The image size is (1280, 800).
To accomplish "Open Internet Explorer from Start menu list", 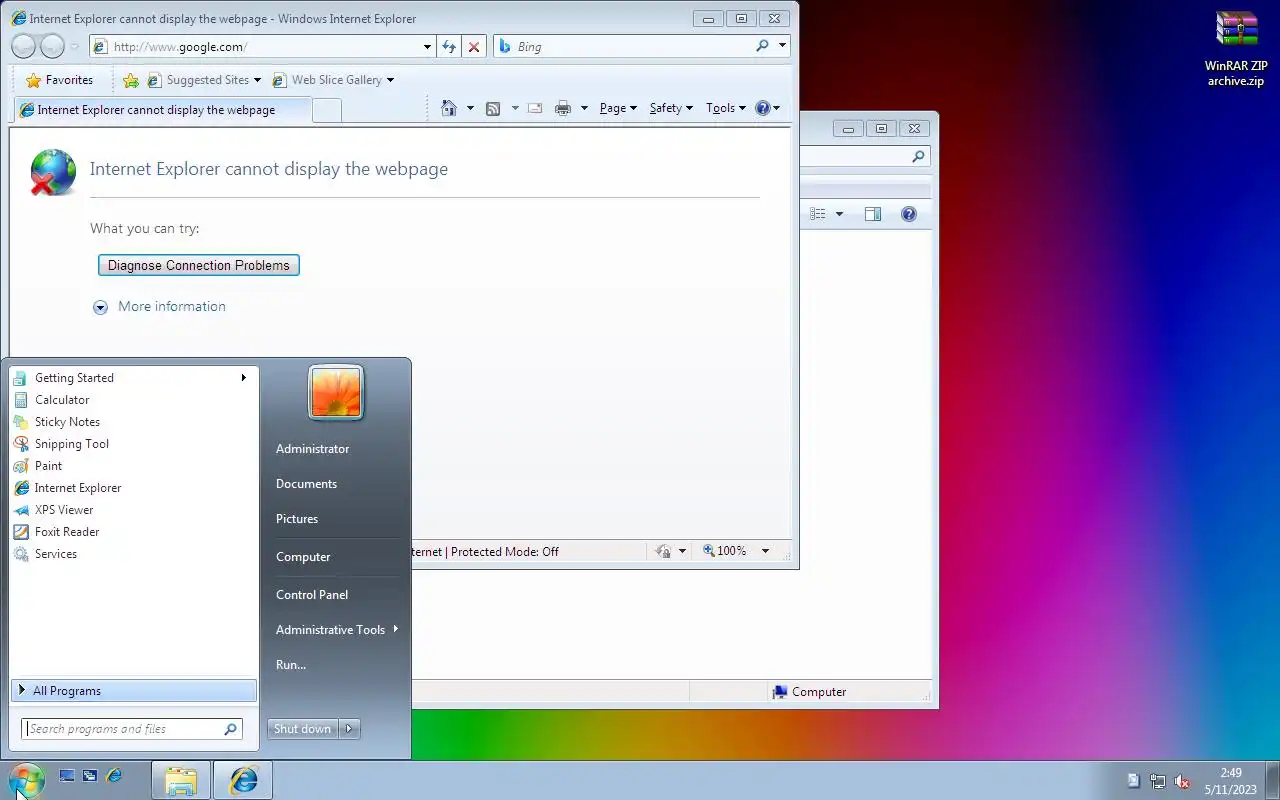I will [x=134, y=488].
